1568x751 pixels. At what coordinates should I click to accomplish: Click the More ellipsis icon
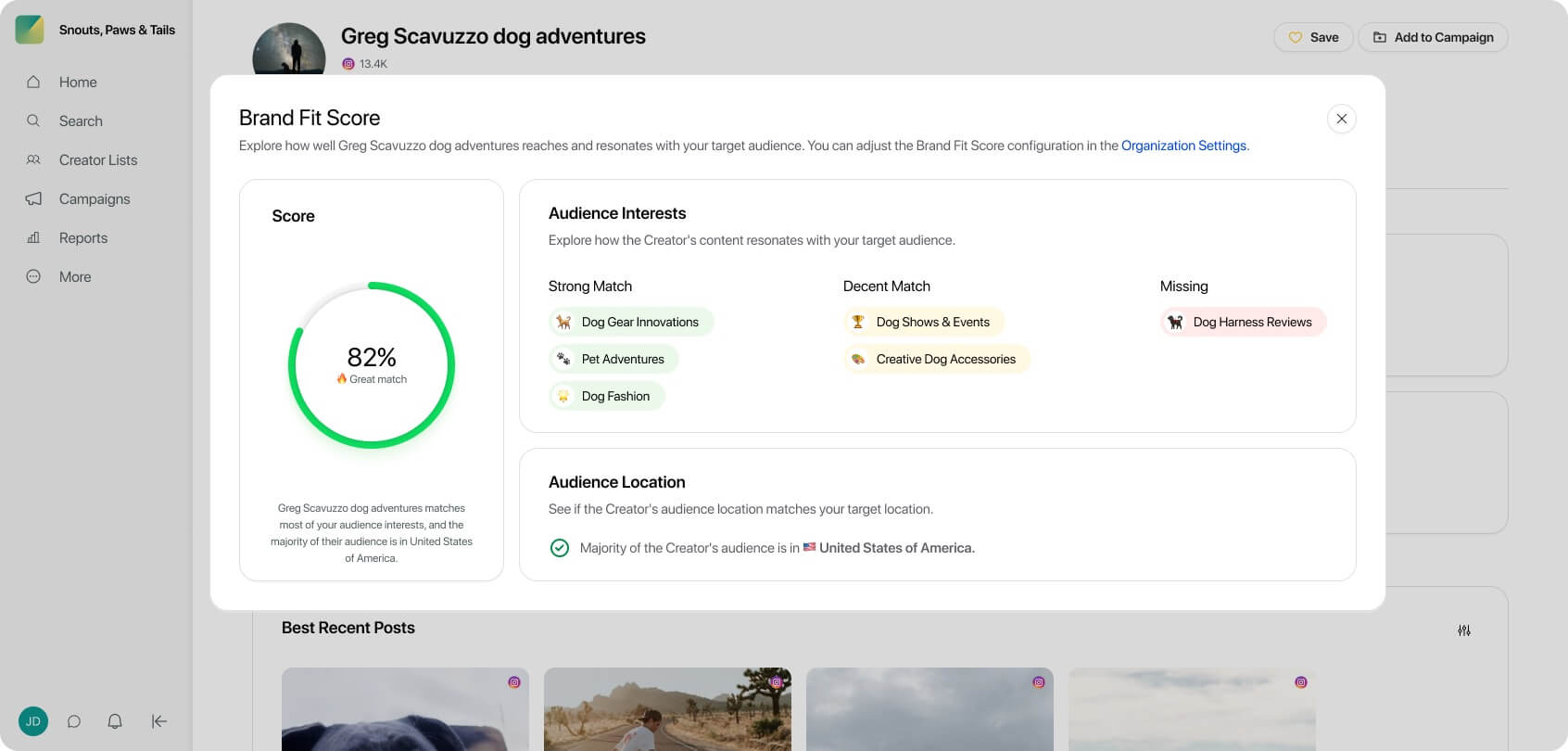[x=33, y=276]
